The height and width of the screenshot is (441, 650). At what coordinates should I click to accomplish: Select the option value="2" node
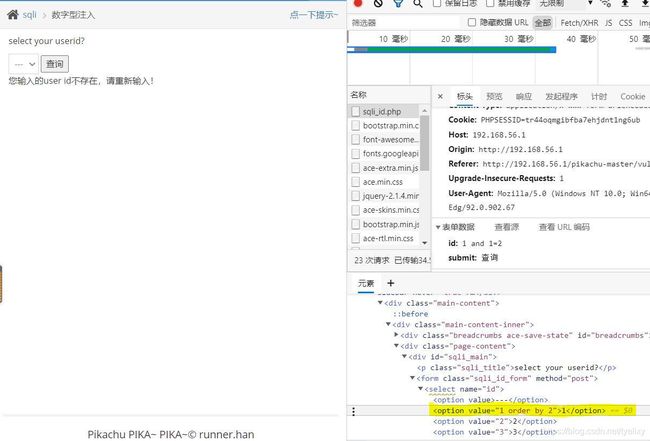[495, 421]
